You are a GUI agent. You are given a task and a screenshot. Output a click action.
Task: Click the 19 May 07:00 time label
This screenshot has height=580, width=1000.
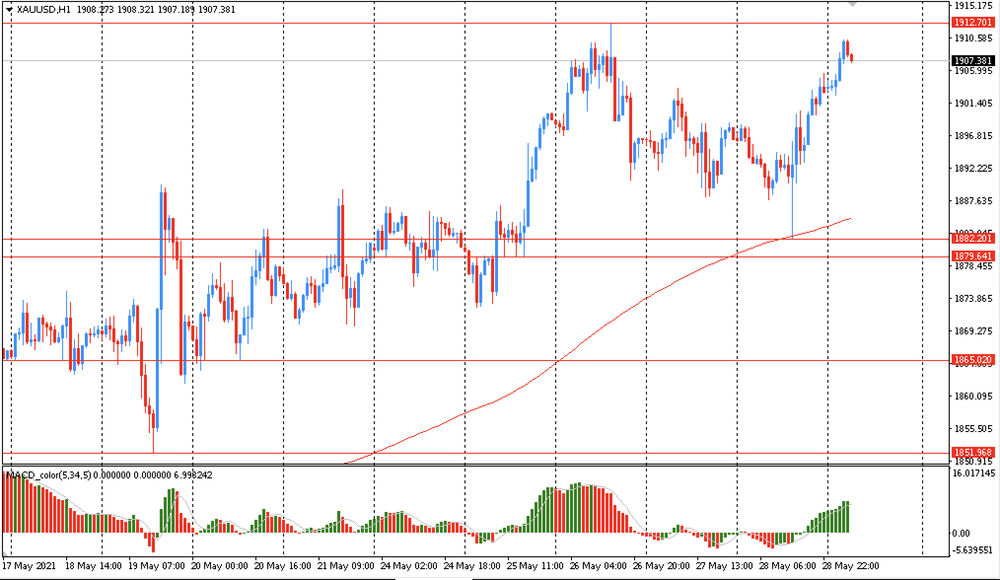(x=156, y=566)
